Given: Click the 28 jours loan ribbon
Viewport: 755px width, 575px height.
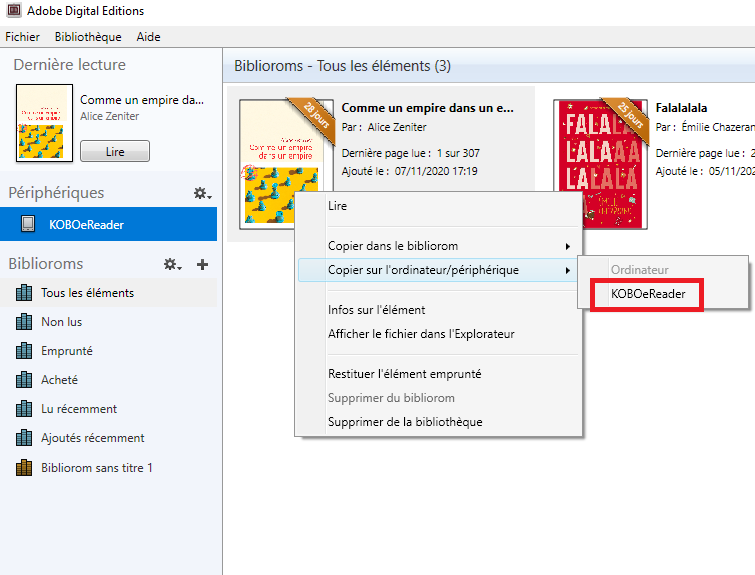Looking at the screenshot, I should pos(314,118).
